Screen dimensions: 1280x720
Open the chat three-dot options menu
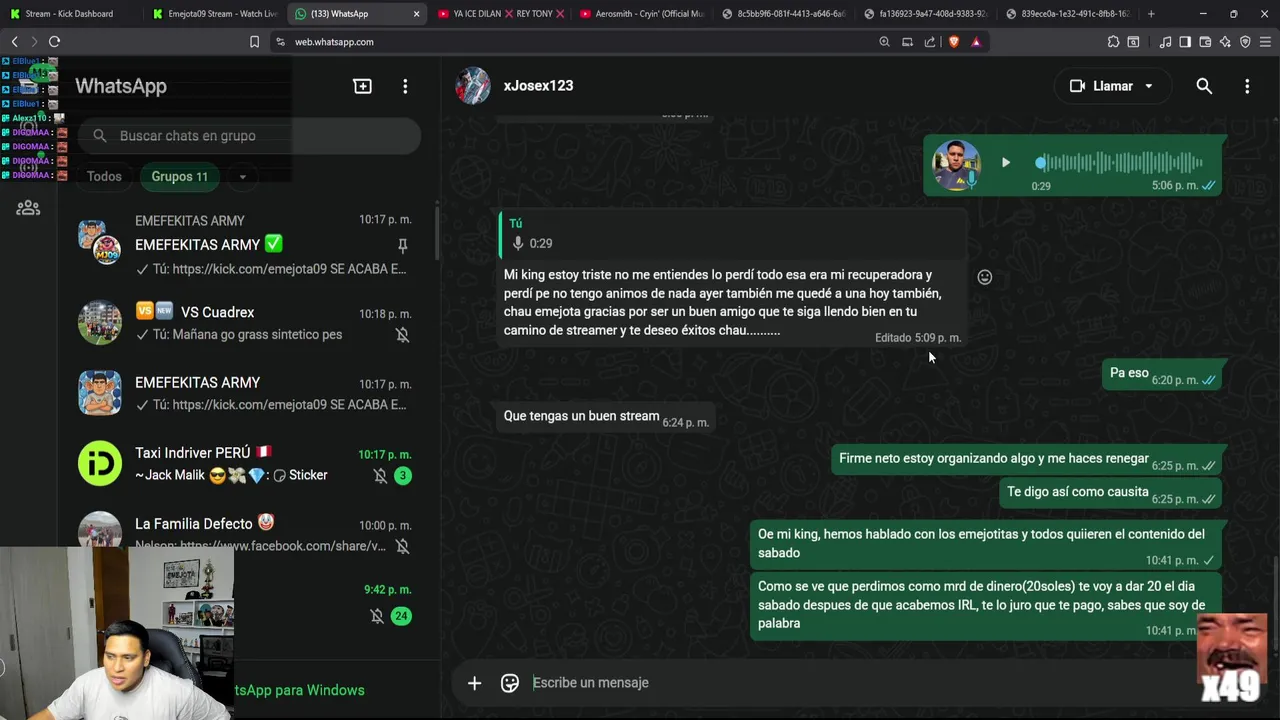[1247, 86]
